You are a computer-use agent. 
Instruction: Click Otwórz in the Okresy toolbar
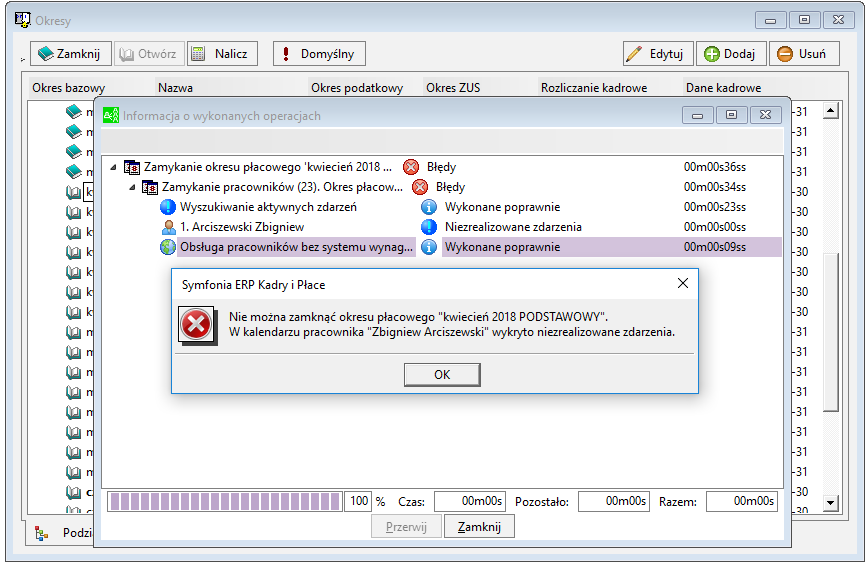tap(149, 54)
